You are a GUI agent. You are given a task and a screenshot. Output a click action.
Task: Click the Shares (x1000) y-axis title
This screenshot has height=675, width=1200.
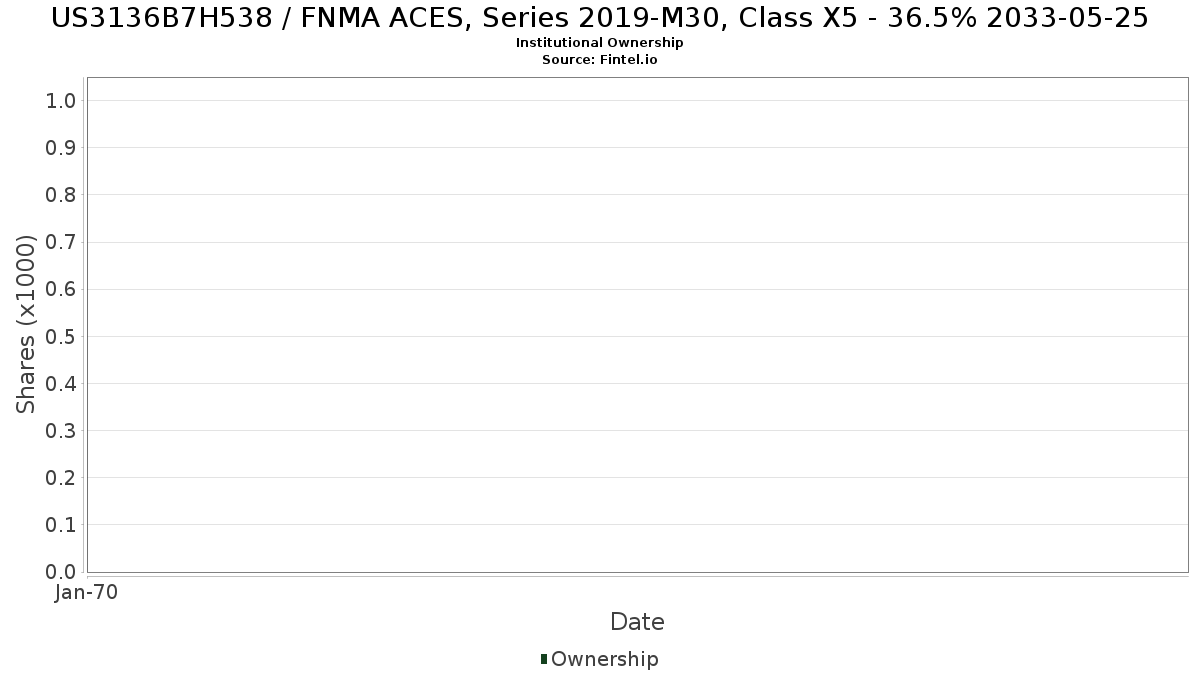pos(26,324)
